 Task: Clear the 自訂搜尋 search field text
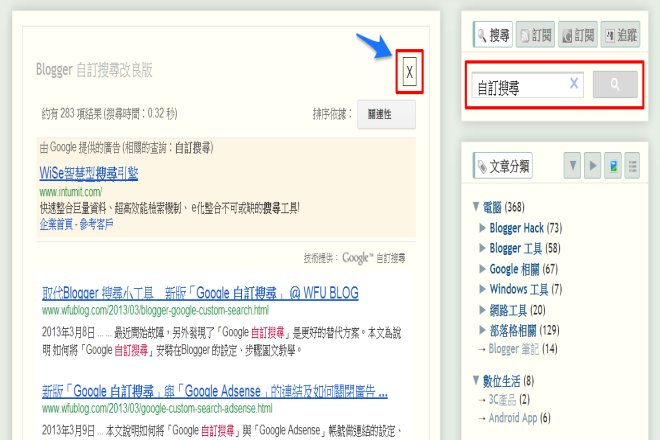tap(574, 83)
